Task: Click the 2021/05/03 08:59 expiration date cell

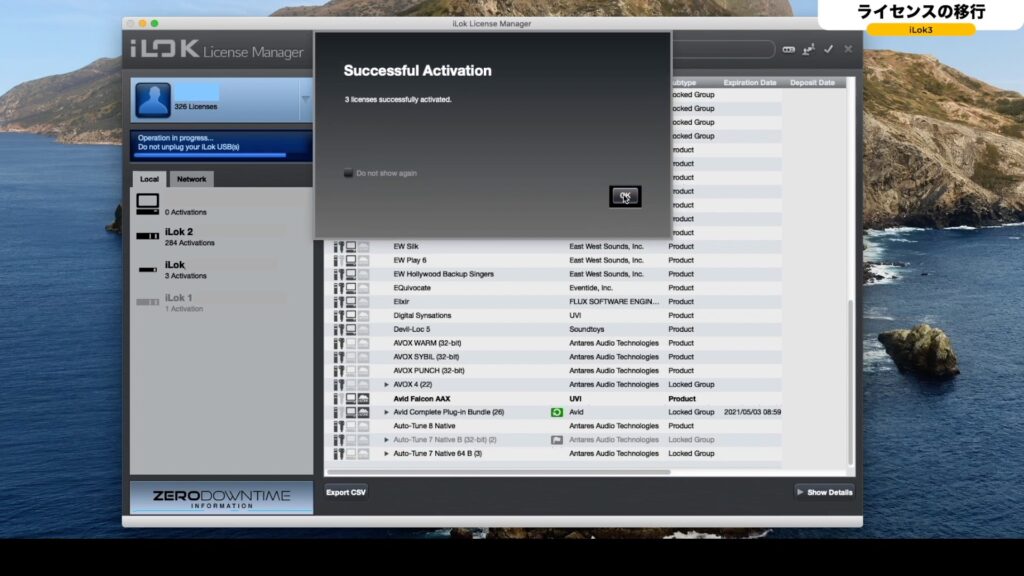Action: 752,412
